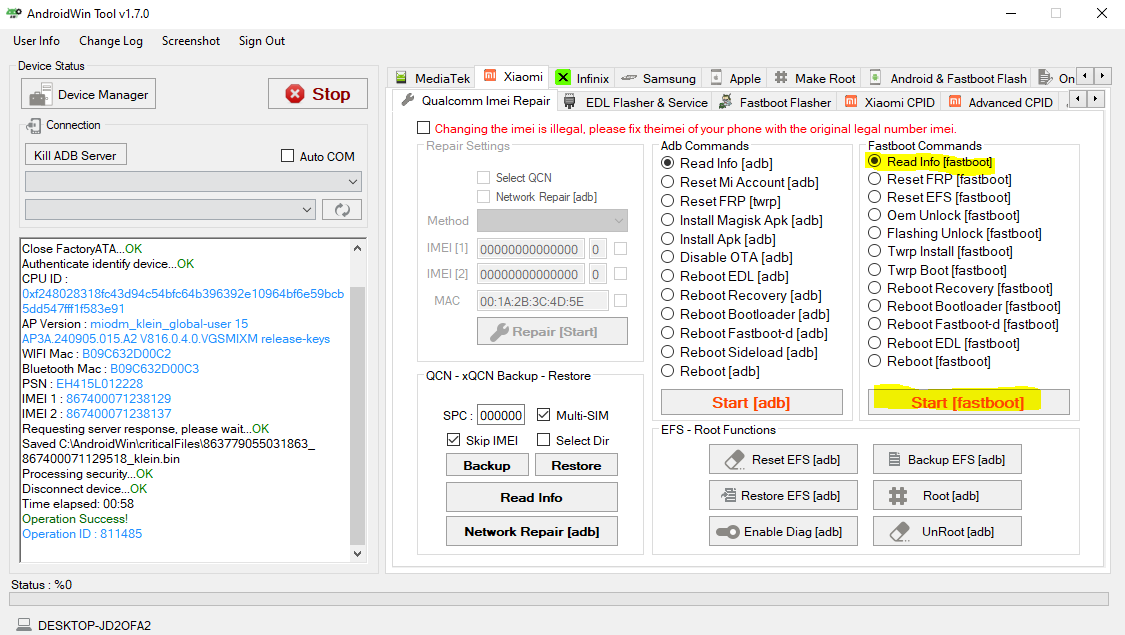Click the Root [adb] hash button
This screenshot has height=635, width=1125.
(946, 495)
